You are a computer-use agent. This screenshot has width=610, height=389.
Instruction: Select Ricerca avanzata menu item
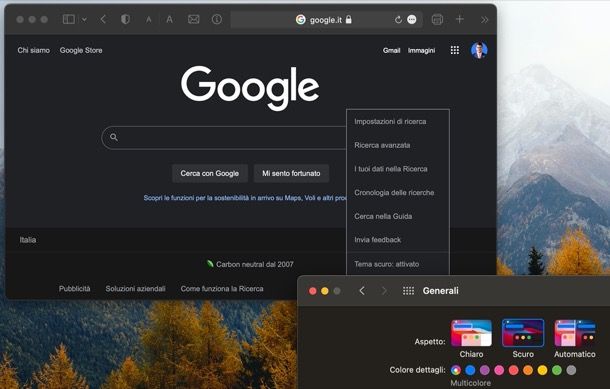click(x=382, y=145)
